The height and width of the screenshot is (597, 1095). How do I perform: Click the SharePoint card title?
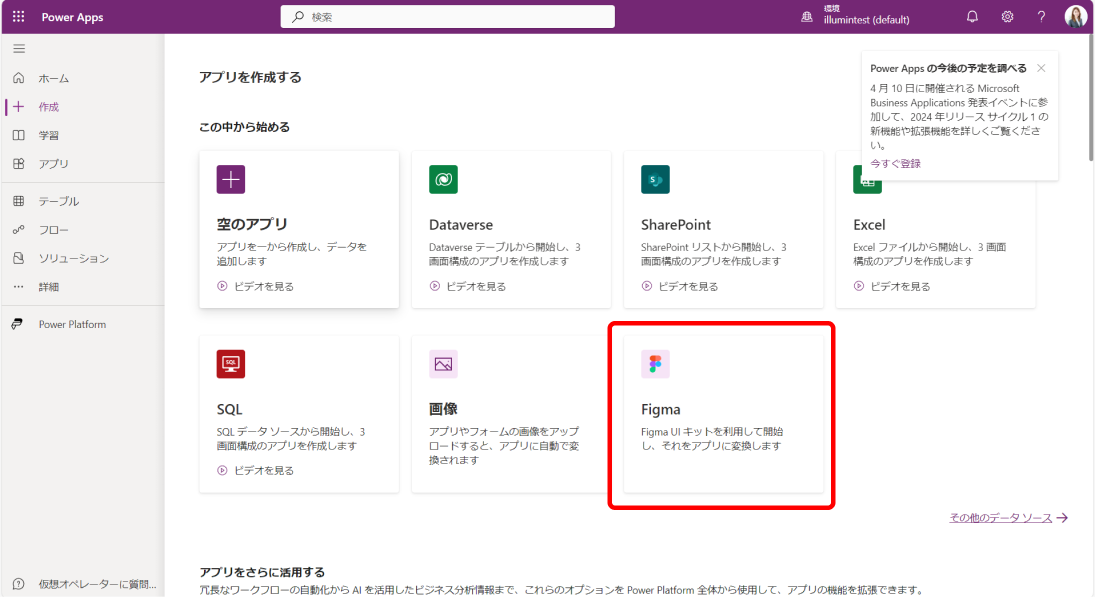(x=676, y=225)
